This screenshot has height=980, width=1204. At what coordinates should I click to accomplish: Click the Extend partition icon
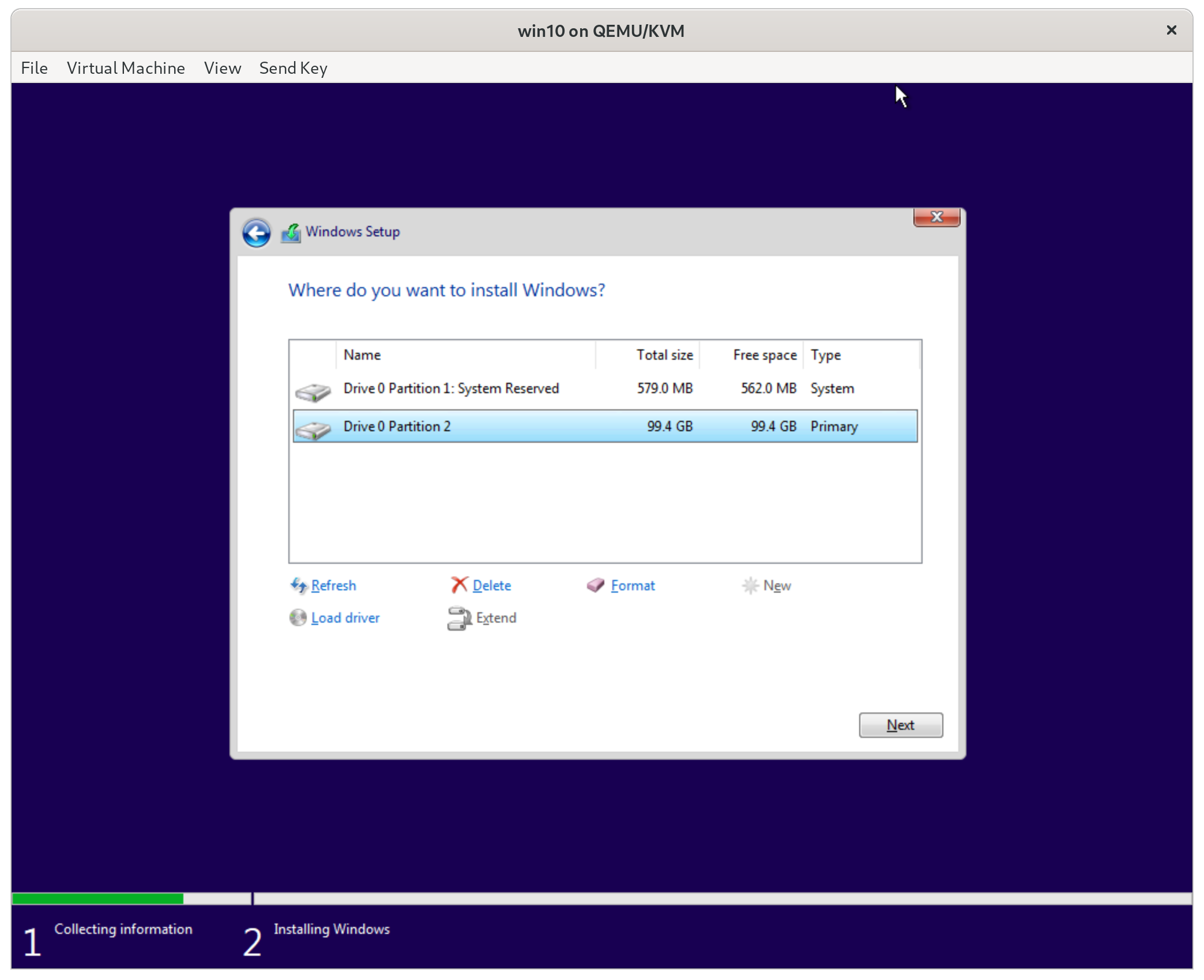click(458, 618)
